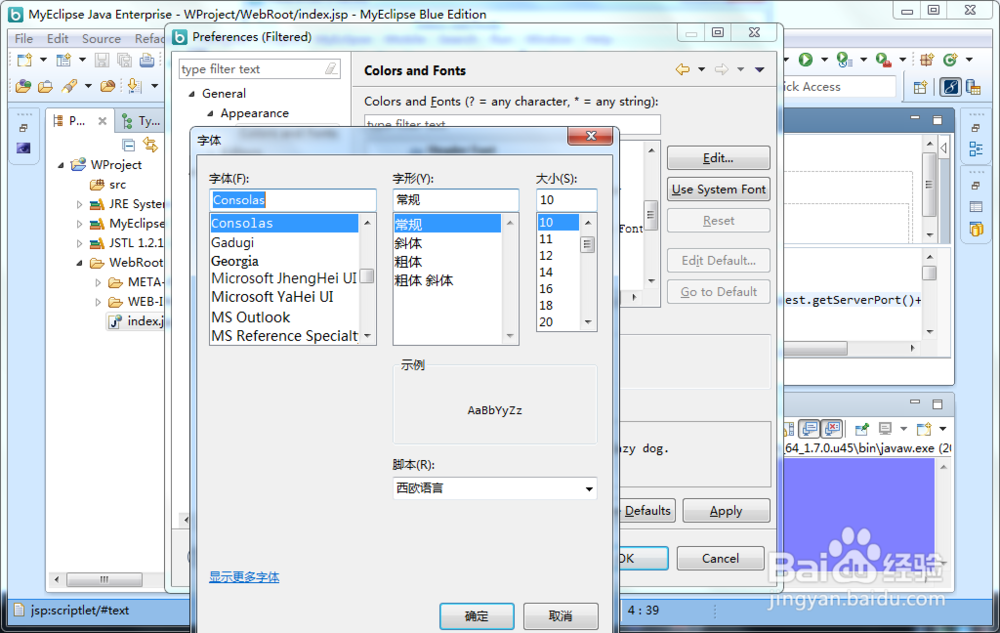Open the 脚本 script combo box

(x=494, y=489)
